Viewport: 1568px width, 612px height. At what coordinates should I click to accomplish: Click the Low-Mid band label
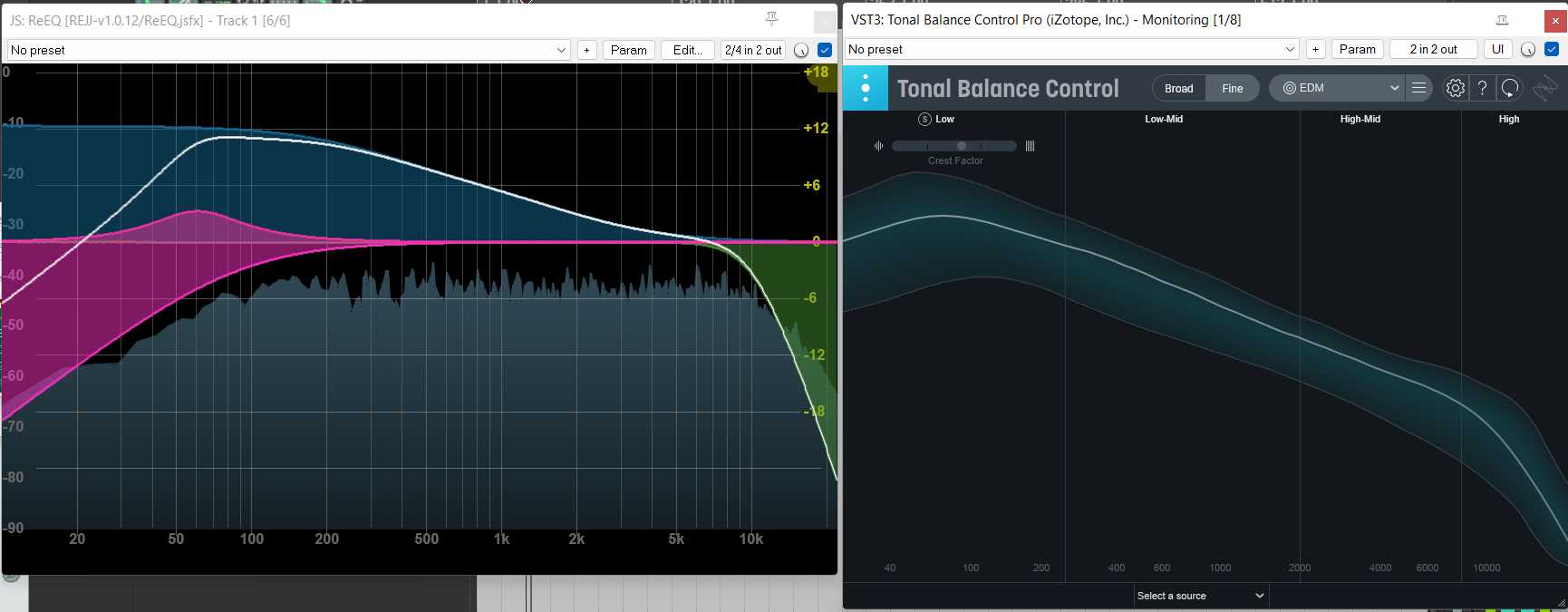1164,120
